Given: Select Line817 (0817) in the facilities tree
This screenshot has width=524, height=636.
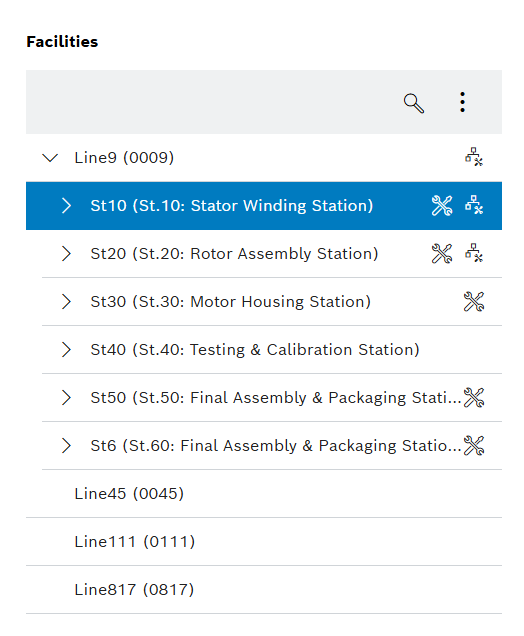Looking at the screenshot, I should [x=264, y=590].
